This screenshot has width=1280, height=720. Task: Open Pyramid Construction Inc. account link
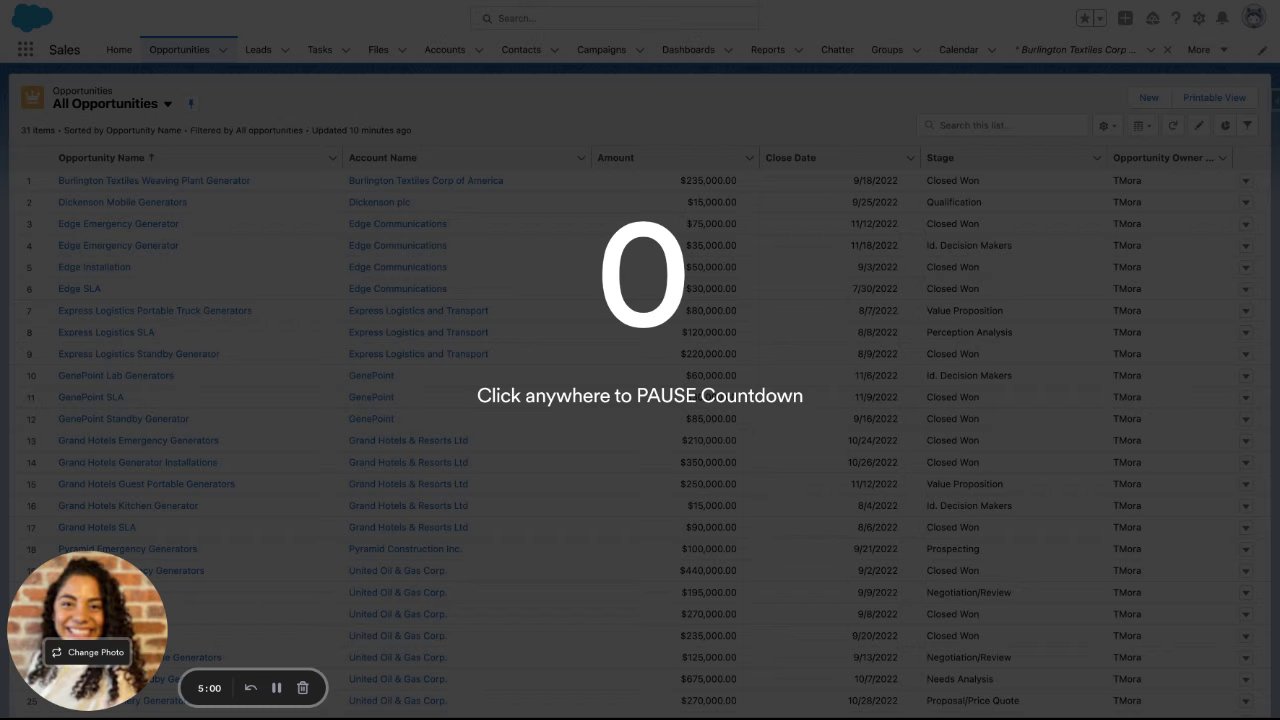405,549
